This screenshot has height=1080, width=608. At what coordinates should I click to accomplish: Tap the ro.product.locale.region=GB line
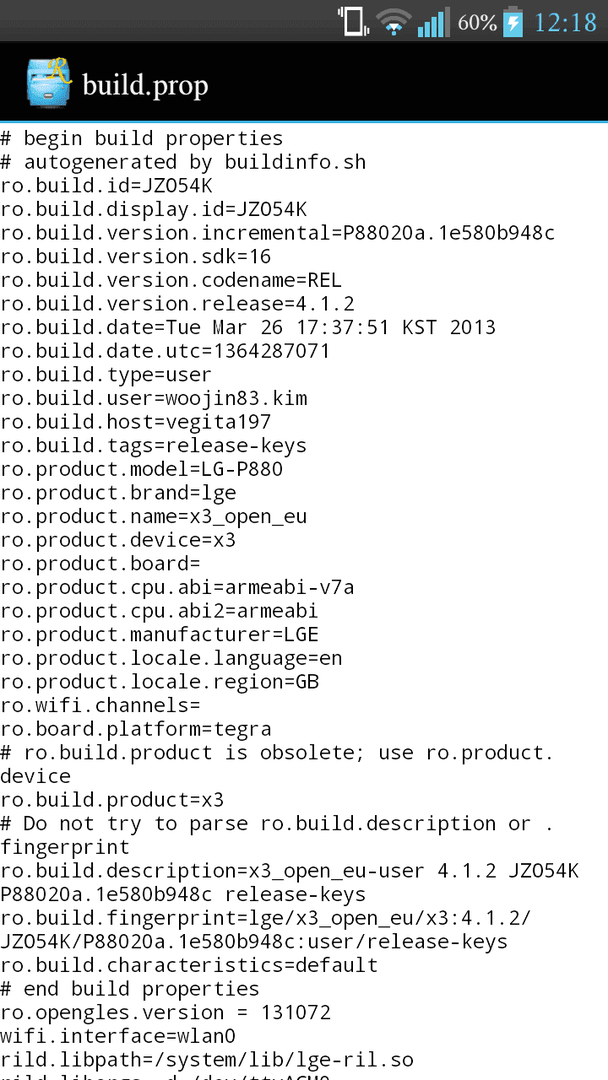(x=159, y=682)
